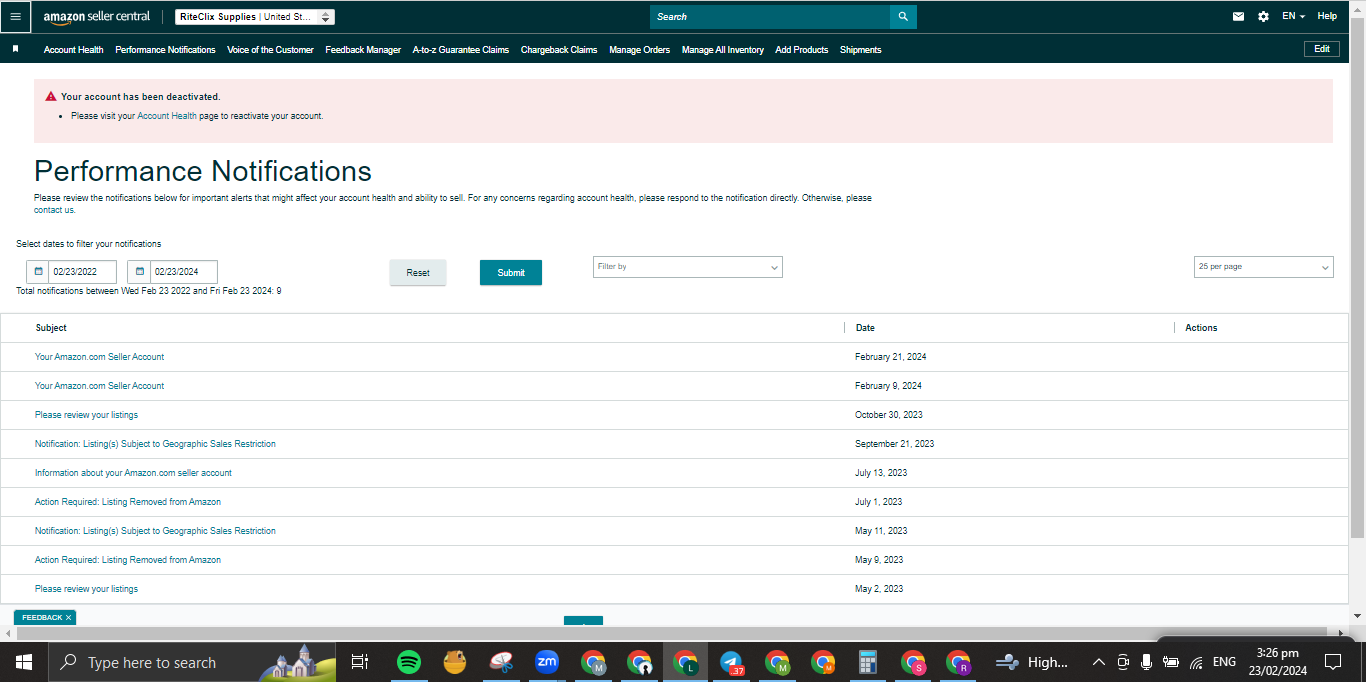This screenshot has width=1366, height=682.
Task: Open Chargeback Claims
Action: coord(559,50)
